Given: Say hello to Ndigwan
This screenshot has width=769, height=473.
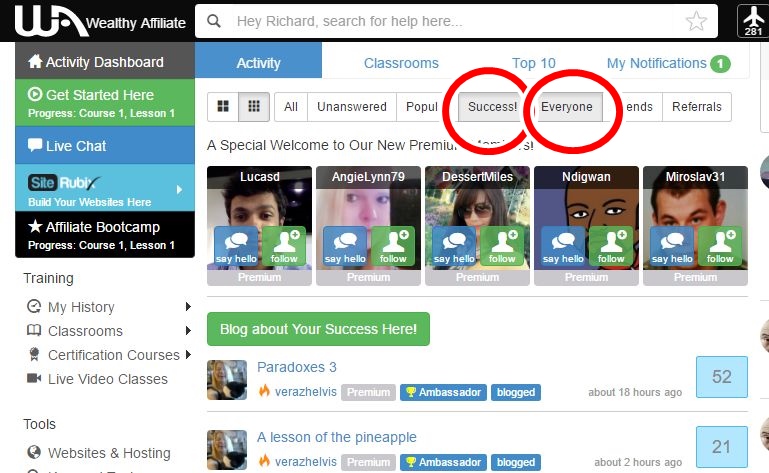Looking at the screenshot, I should tap(563, 246).
